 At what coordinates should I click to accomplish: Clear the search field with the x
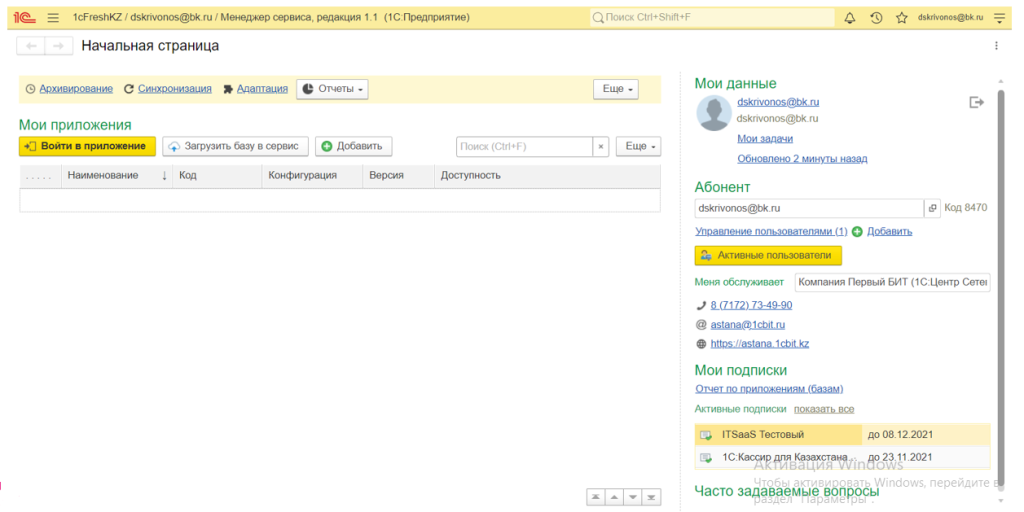point(601,146)
